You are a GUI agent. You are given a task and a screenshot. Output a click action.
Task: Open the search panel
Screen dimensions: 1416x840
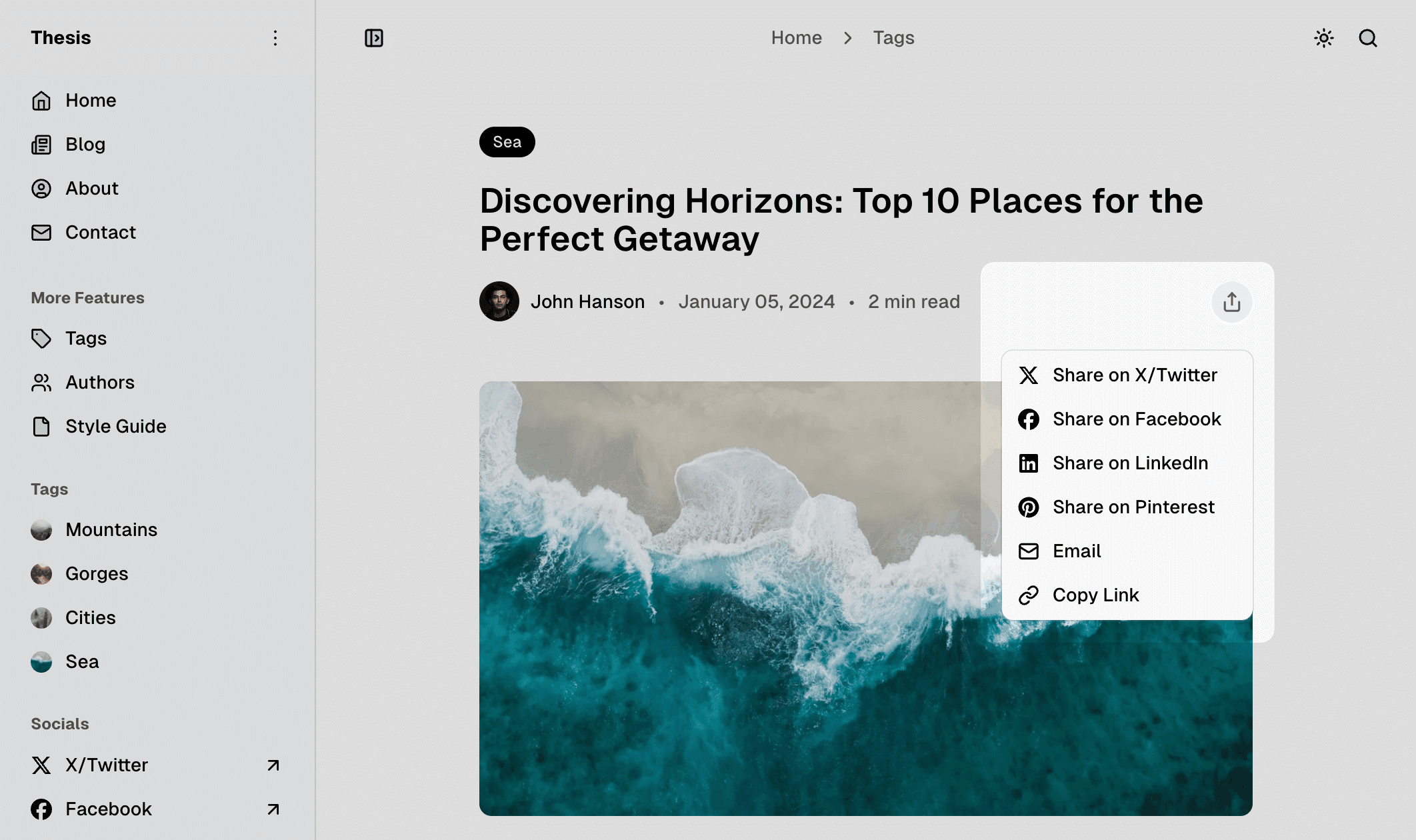pyautogui.click(x=1367, y=38)
